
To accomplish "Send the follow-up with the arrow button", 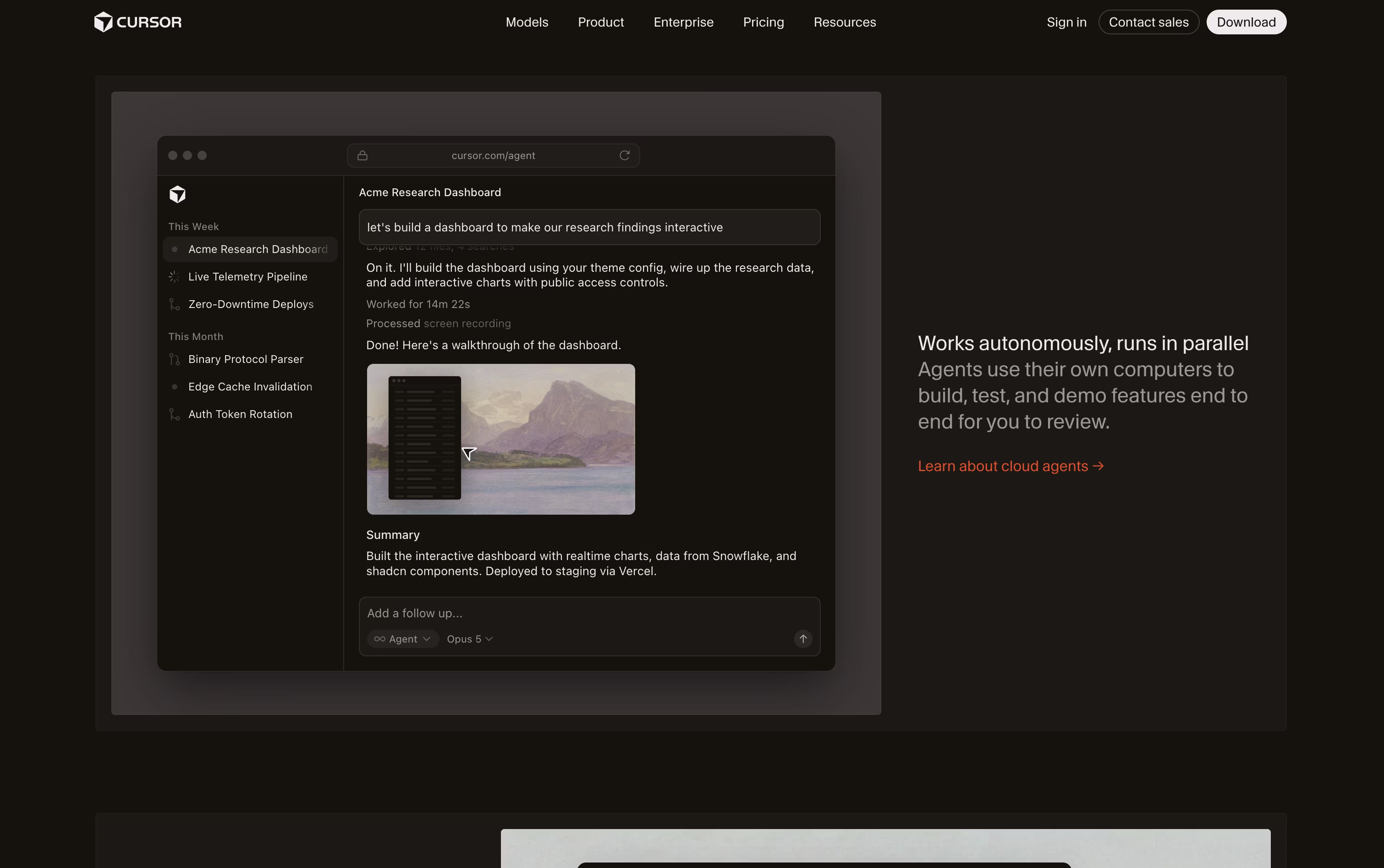I will [x=802, y=638].
